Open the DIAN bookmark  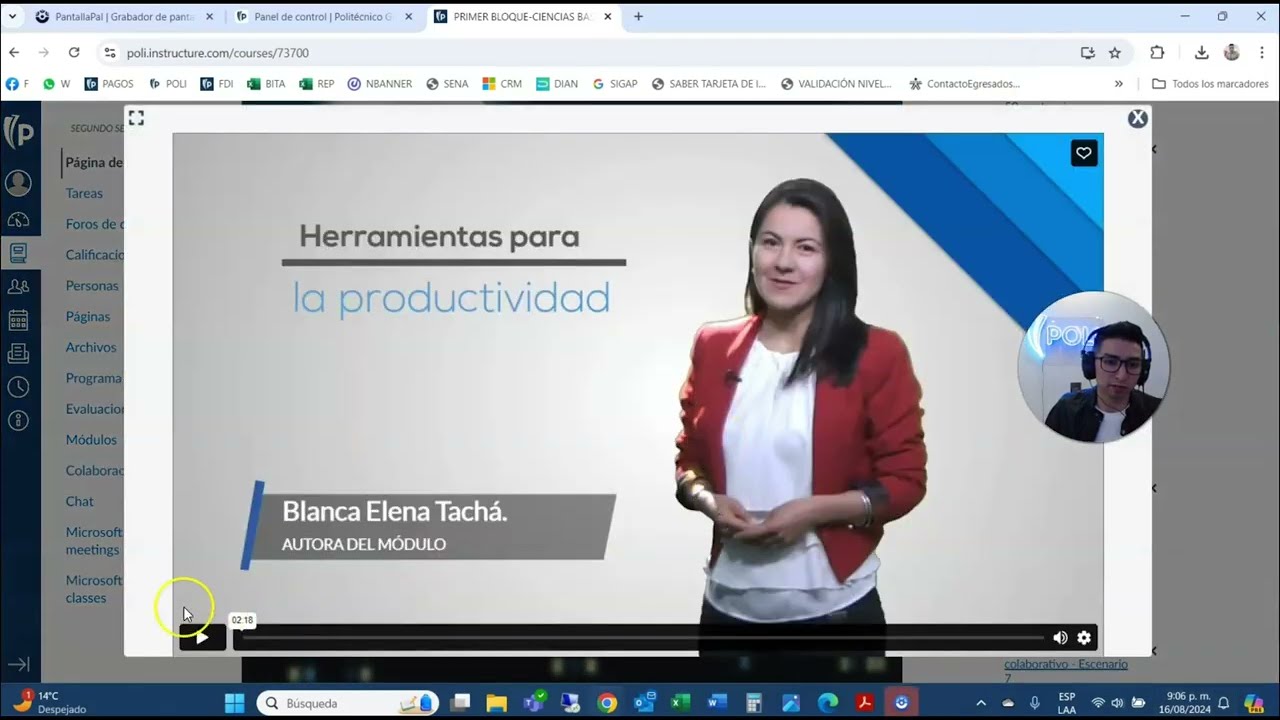click(x=557, y=84)
